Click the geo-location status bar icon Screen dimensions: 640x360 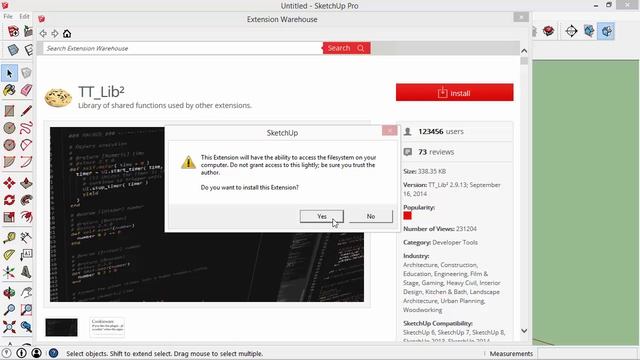coord(7,353)
